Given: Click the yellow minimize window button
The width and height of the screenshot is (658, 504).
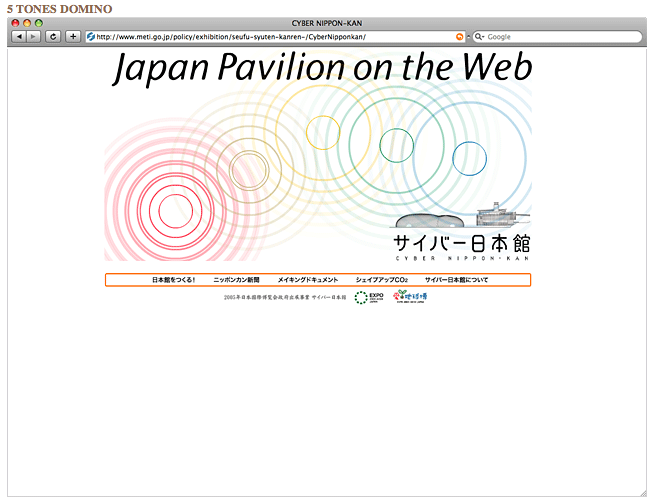Looking at the screenshot, I should point(27,23).
